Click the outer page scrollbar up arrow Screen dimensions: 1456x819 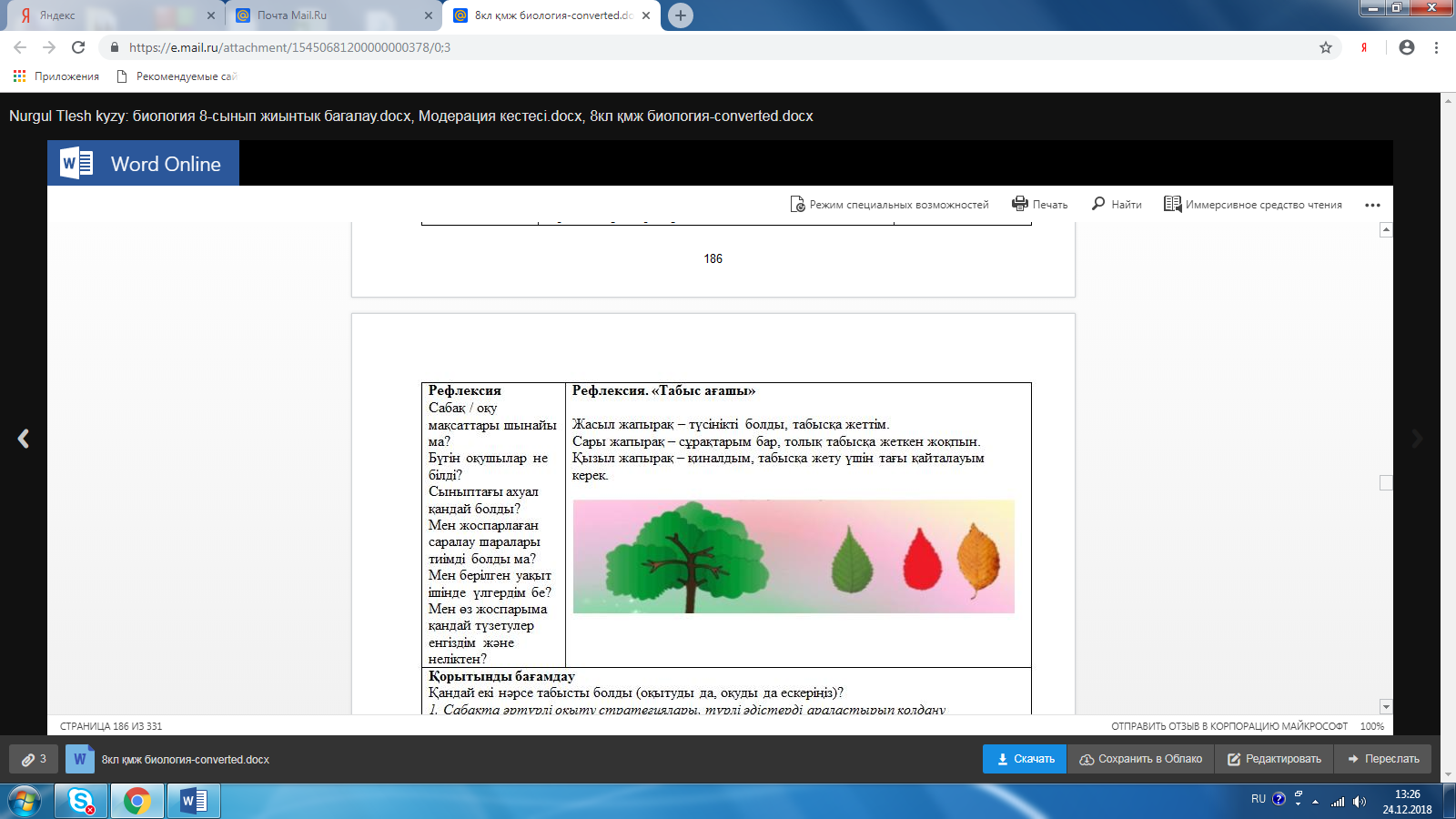tap(1448, 100)
